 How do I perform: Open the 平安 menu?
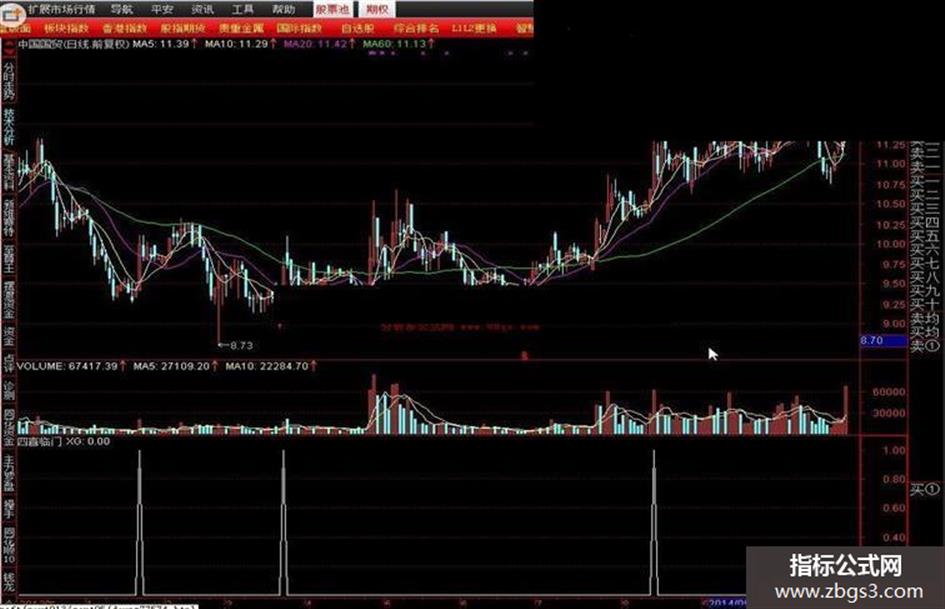(x=162, y=9)
